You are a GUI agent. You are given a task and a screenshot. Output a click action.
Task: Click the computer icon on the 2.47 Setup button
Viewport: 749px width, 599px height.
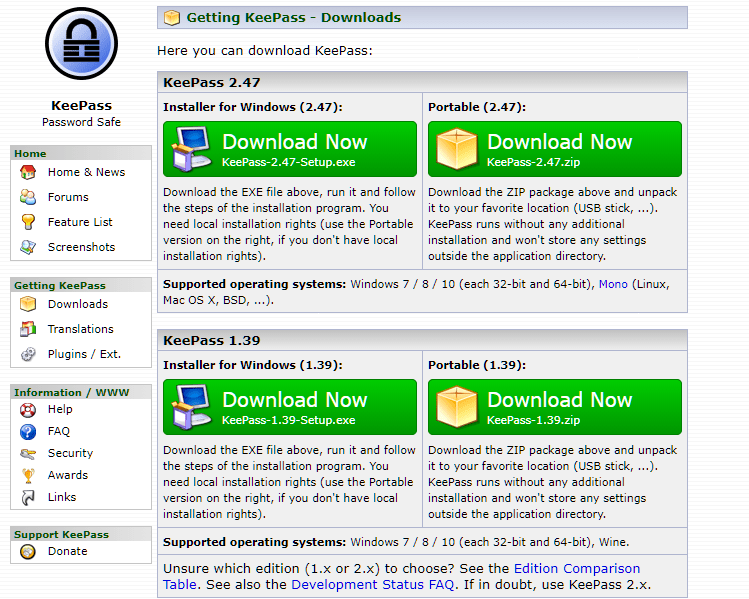pos(193,149)
